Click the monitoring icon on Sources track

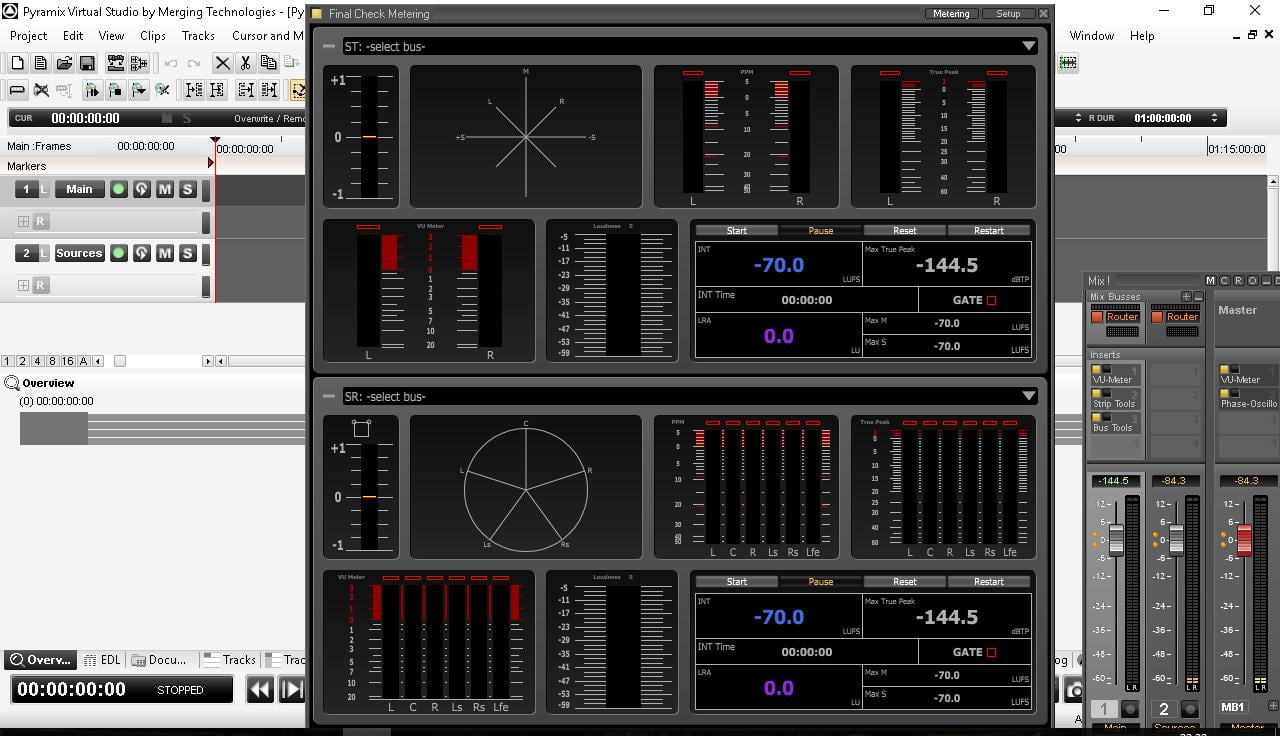141,253
